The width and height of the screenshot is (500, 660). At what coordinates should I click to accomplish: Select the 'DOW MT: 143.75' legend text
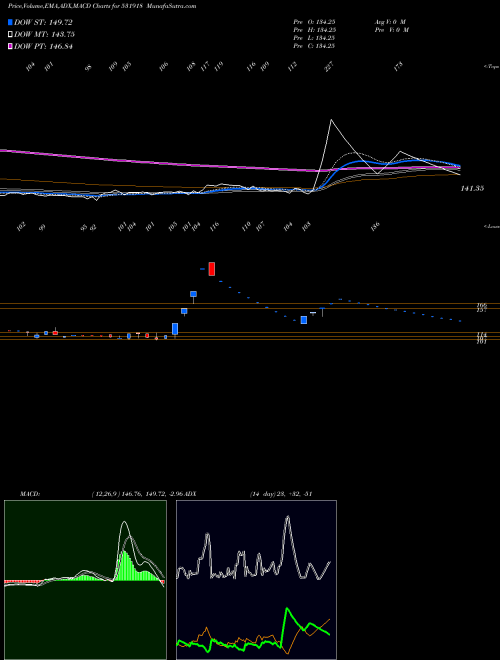44,35
